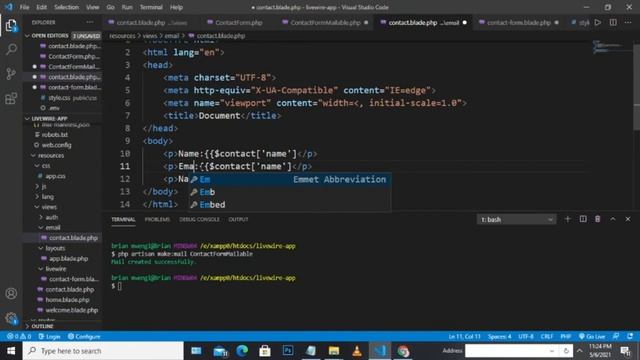The height and width of the screenshot is (360, 640).
Task: Click CRLF end of line setting
Action: point(547,336)
